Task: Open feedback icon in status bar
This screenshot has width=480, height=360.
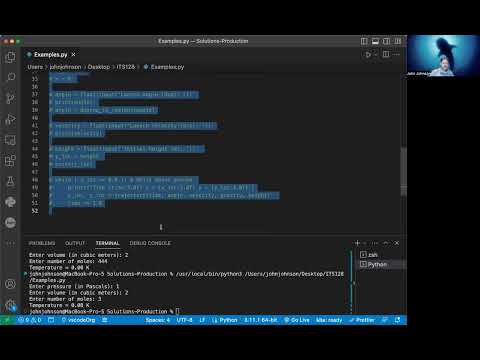Action: (385, 320)
